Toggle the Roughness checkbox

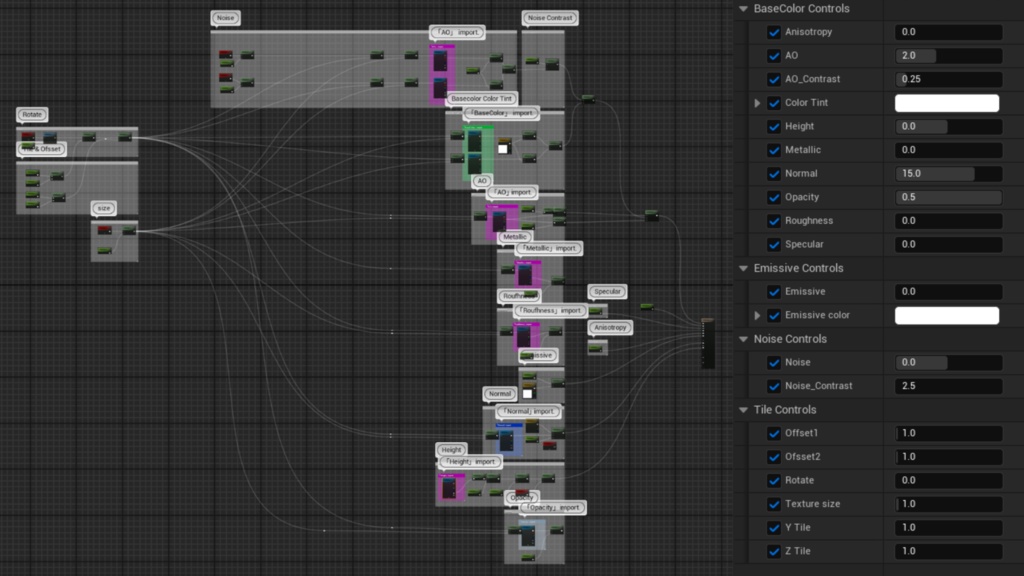tap(774, 221)
